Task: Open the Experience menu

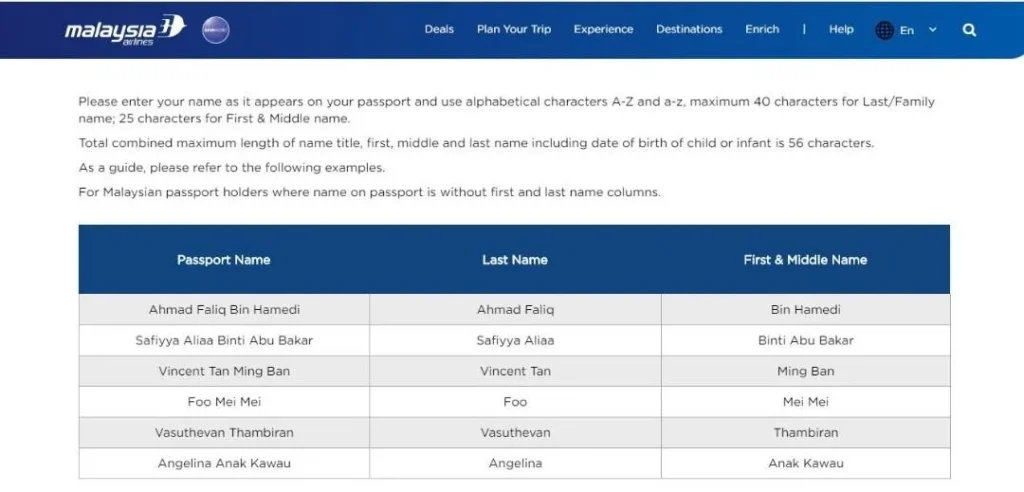Action: [603, 29]
